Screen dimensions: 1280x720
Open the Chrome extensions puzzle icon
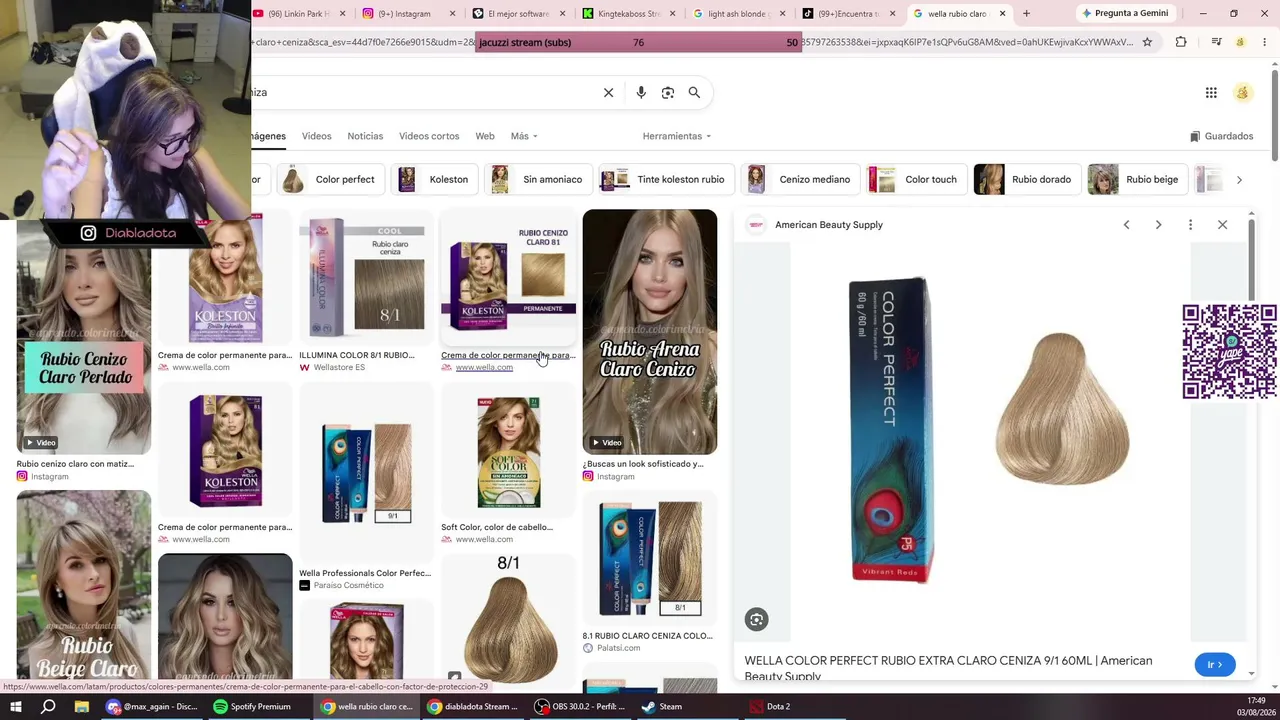tap(1181, 42)
